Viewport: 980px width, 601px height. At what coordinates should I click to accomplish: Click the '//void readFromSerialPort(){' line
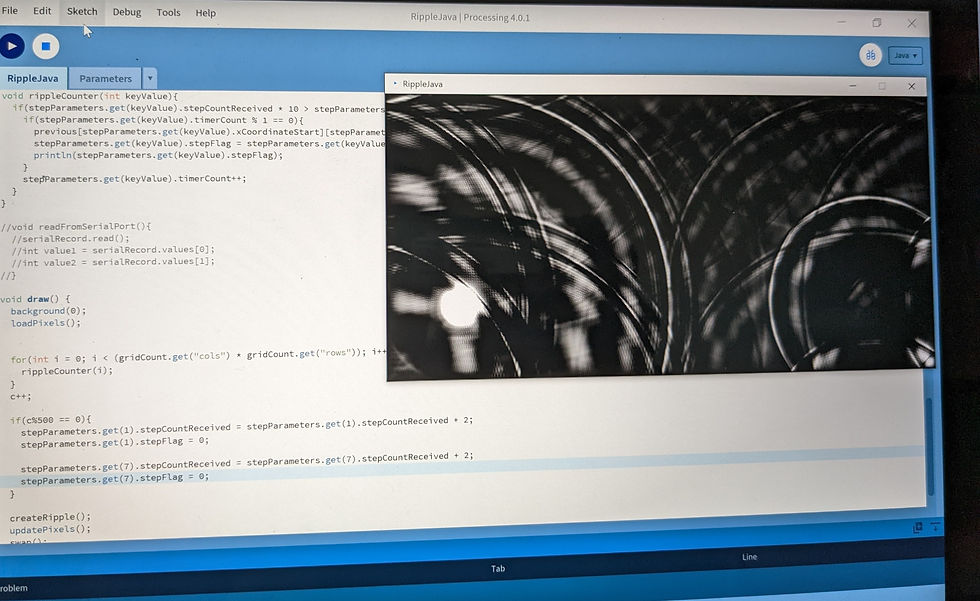pyautogui.click(x=76, y=226)
